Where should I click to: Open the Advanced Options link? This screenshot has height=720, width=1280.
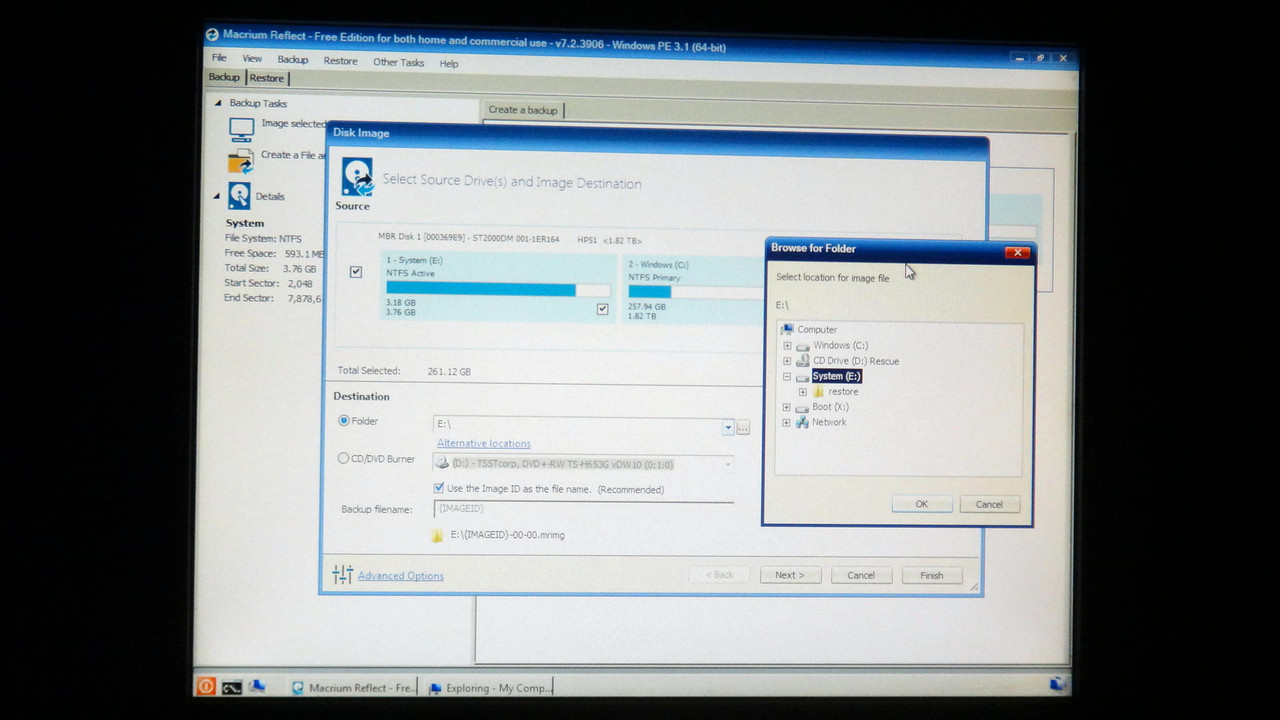[401, 576]
